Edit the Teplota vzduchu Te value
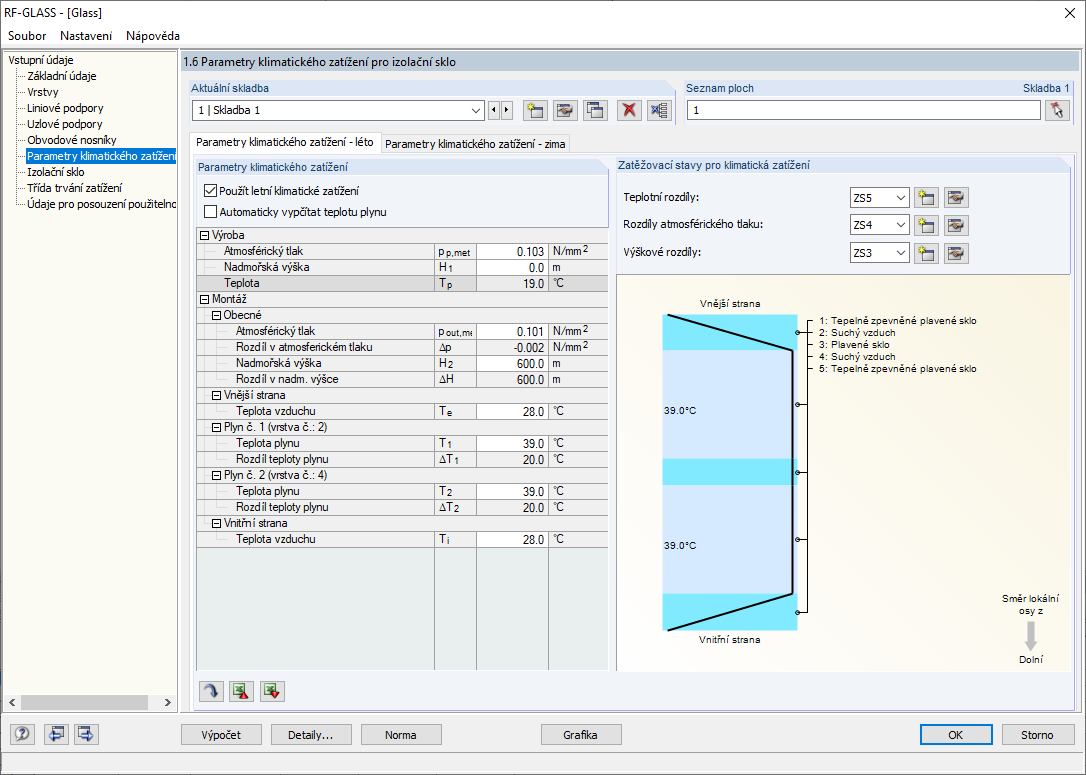Viewport: 1086px width, 775px height. (x=512, y=411)
